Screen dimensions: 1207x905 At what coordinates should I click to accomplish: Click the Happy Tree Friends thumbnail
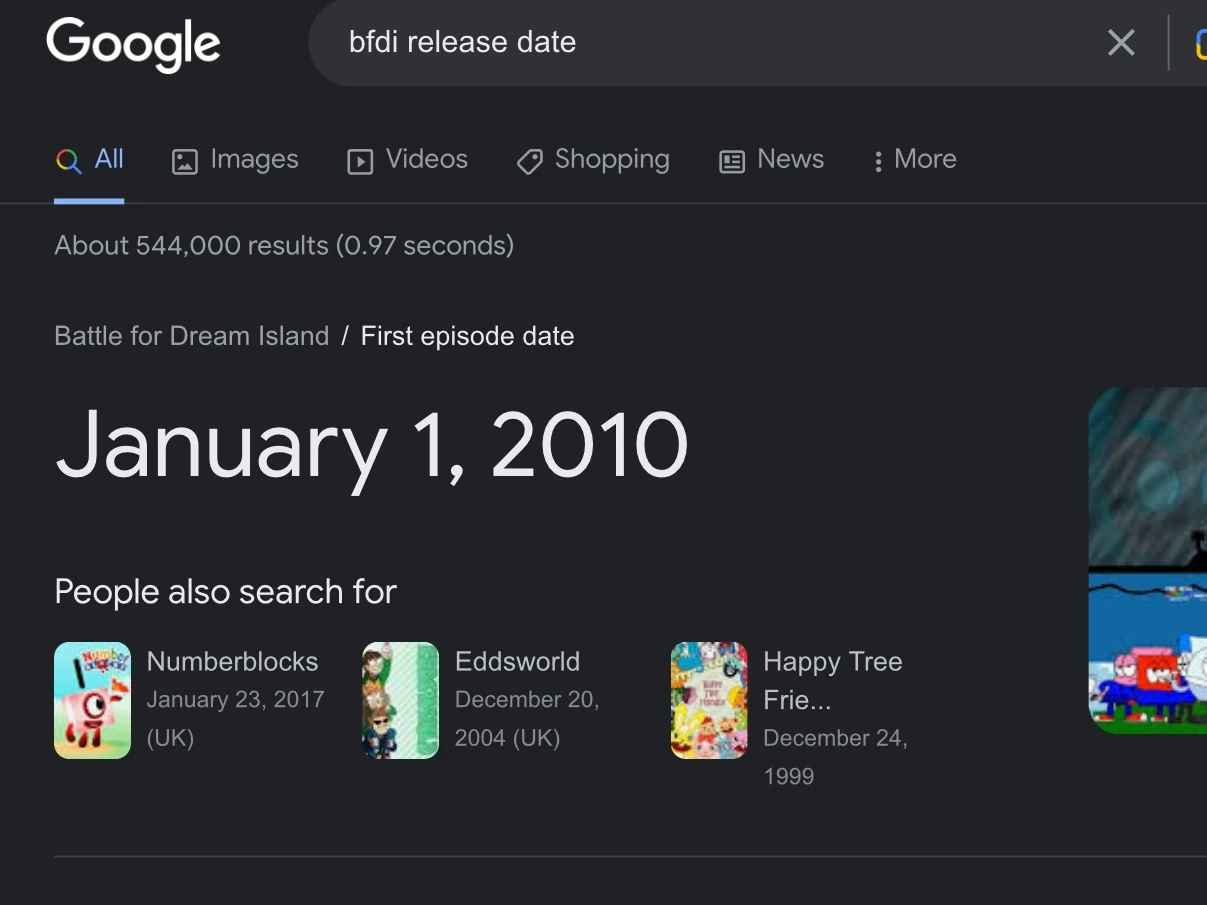pos(709,700)
